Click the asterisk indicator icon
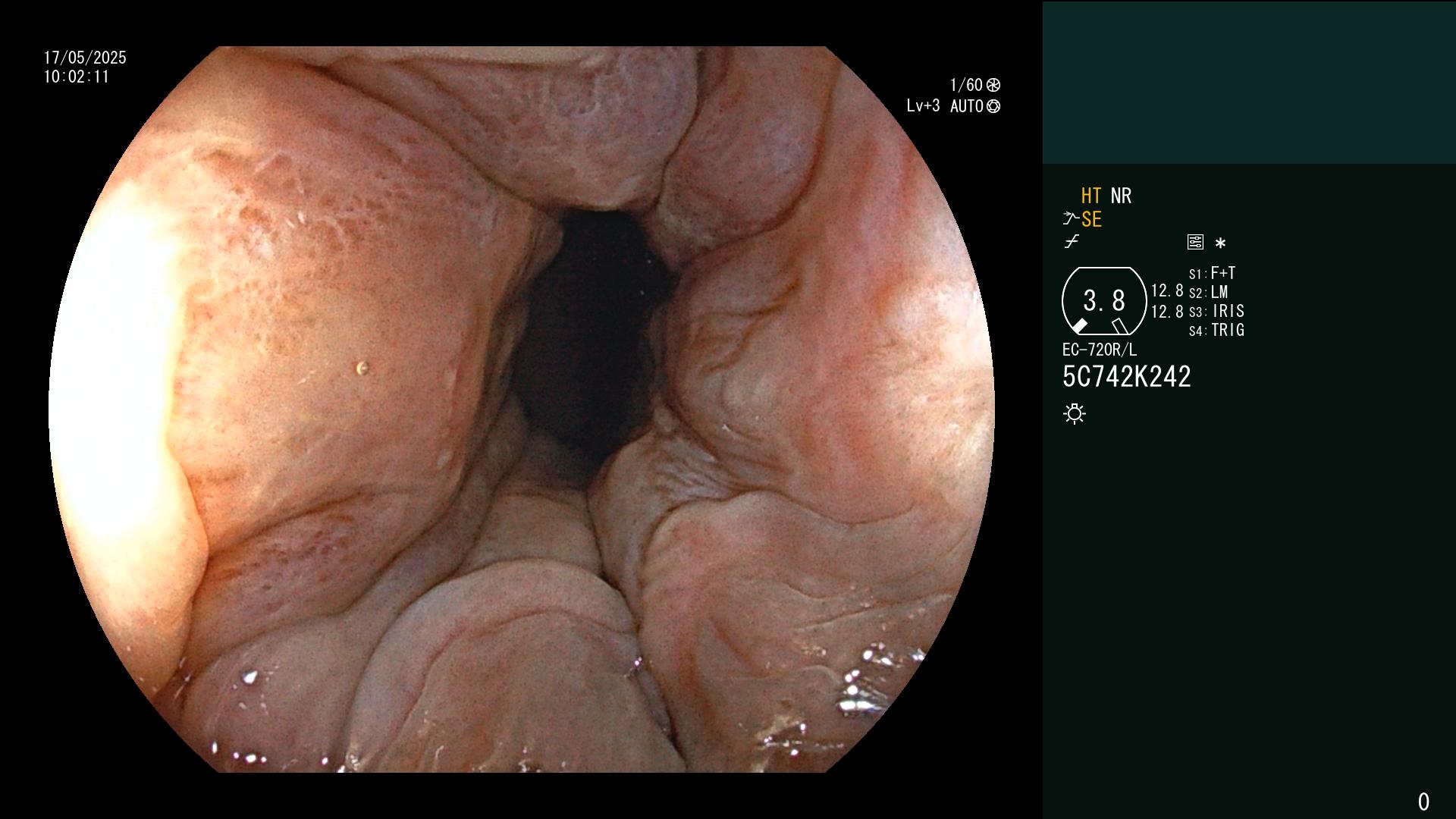 [1220, 243]
